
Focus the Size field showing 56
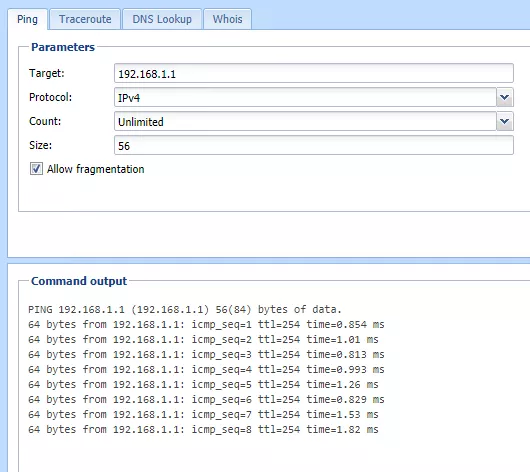tap(314, 145)
